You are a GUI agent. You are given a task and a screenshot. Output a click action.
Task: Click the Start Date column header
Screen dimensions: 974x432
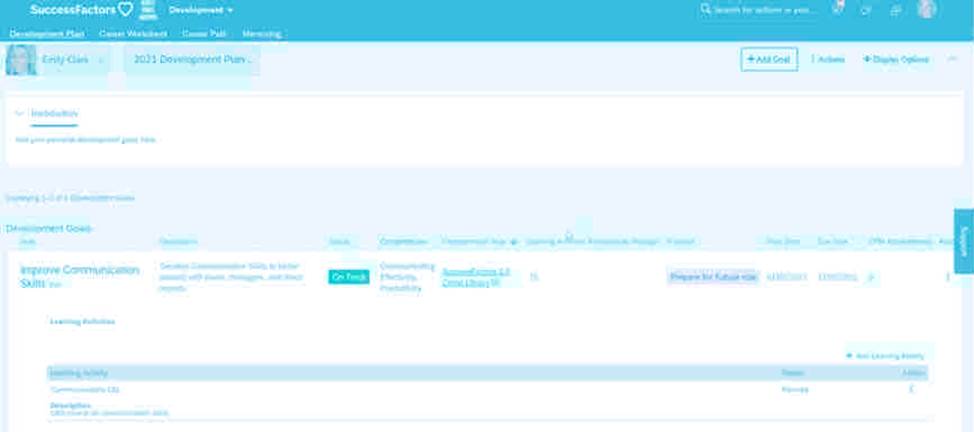click(783, 242)
